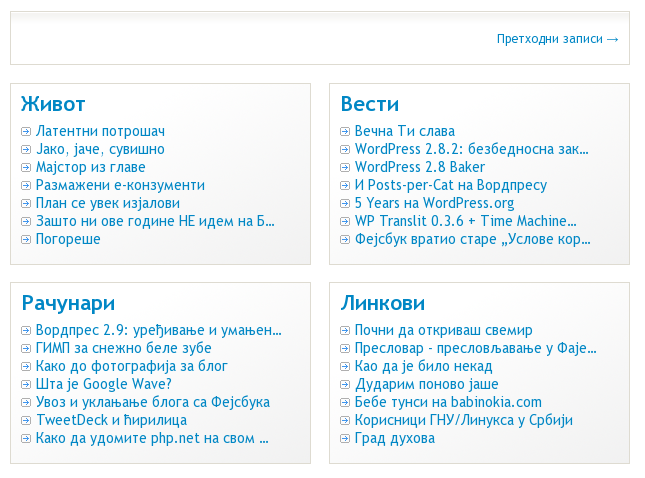Open post Вордпрес 2.9: уређивање

pyautogui.click(x=159, y=330)
